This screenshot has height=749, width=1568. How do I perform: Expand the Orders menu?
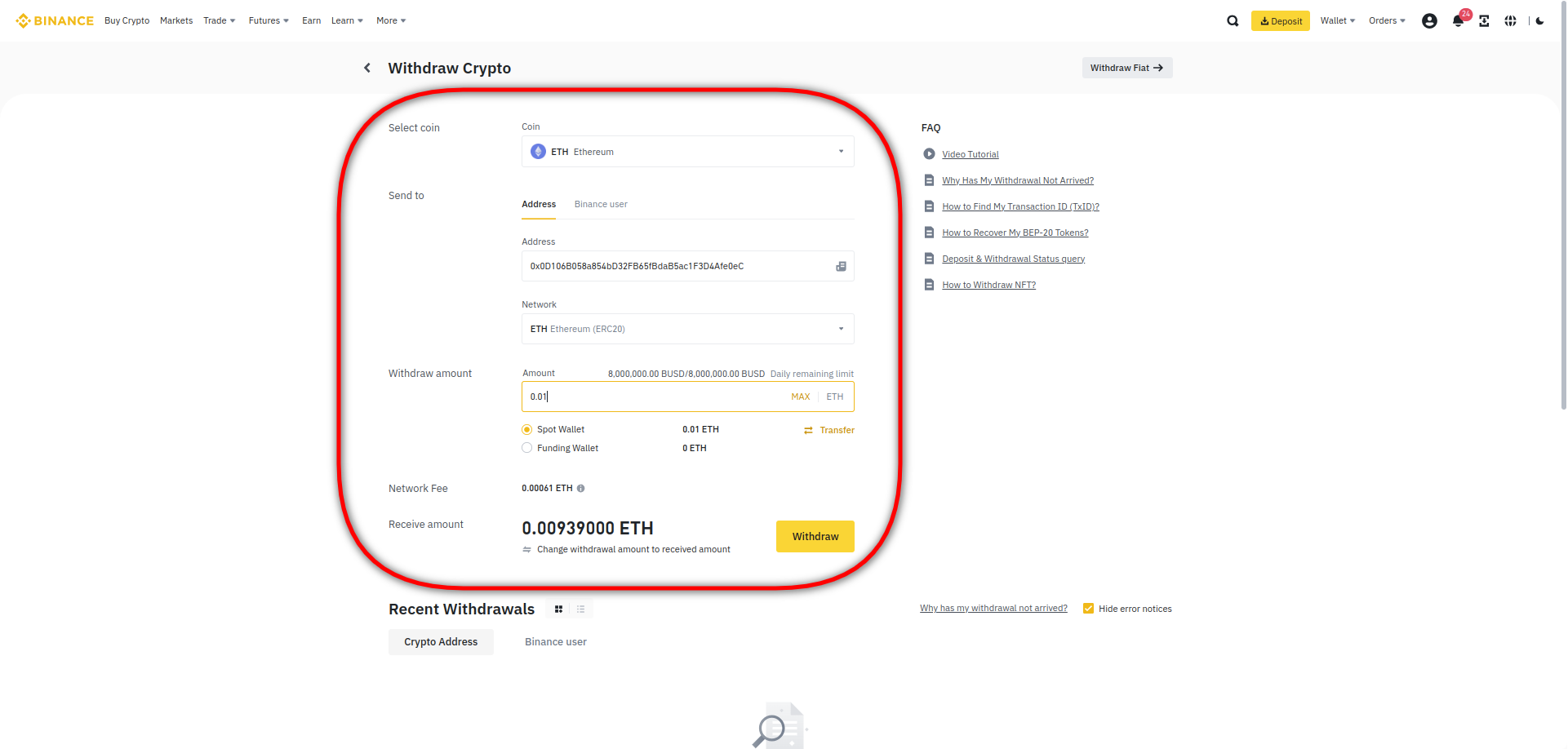coord(1388,20)
